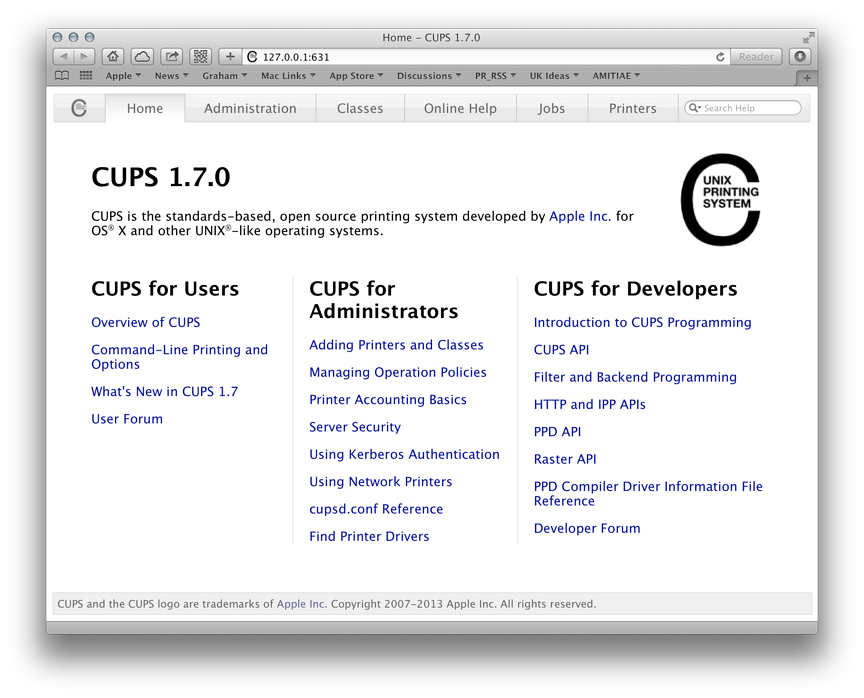Add bookmark with the plus button
This screenshot has width=864, height=698.
(x=230, y=56)
